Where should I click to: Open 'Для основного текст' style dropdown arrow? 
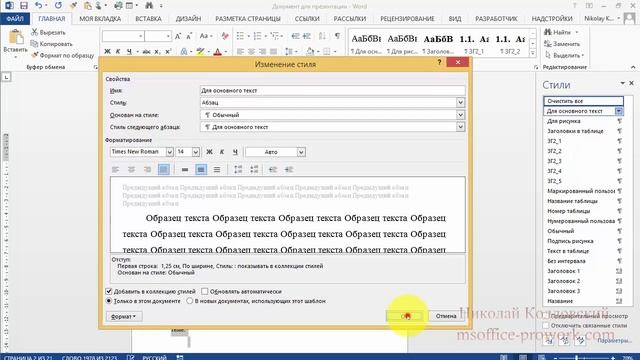coord(619,111)
